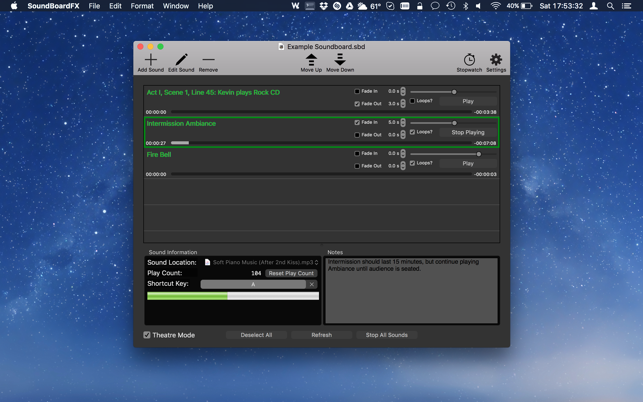This screenshot has width=643, height=402.
Task: Uncheck Fade In for Intermission Ambiance
Action: point(357,122)
